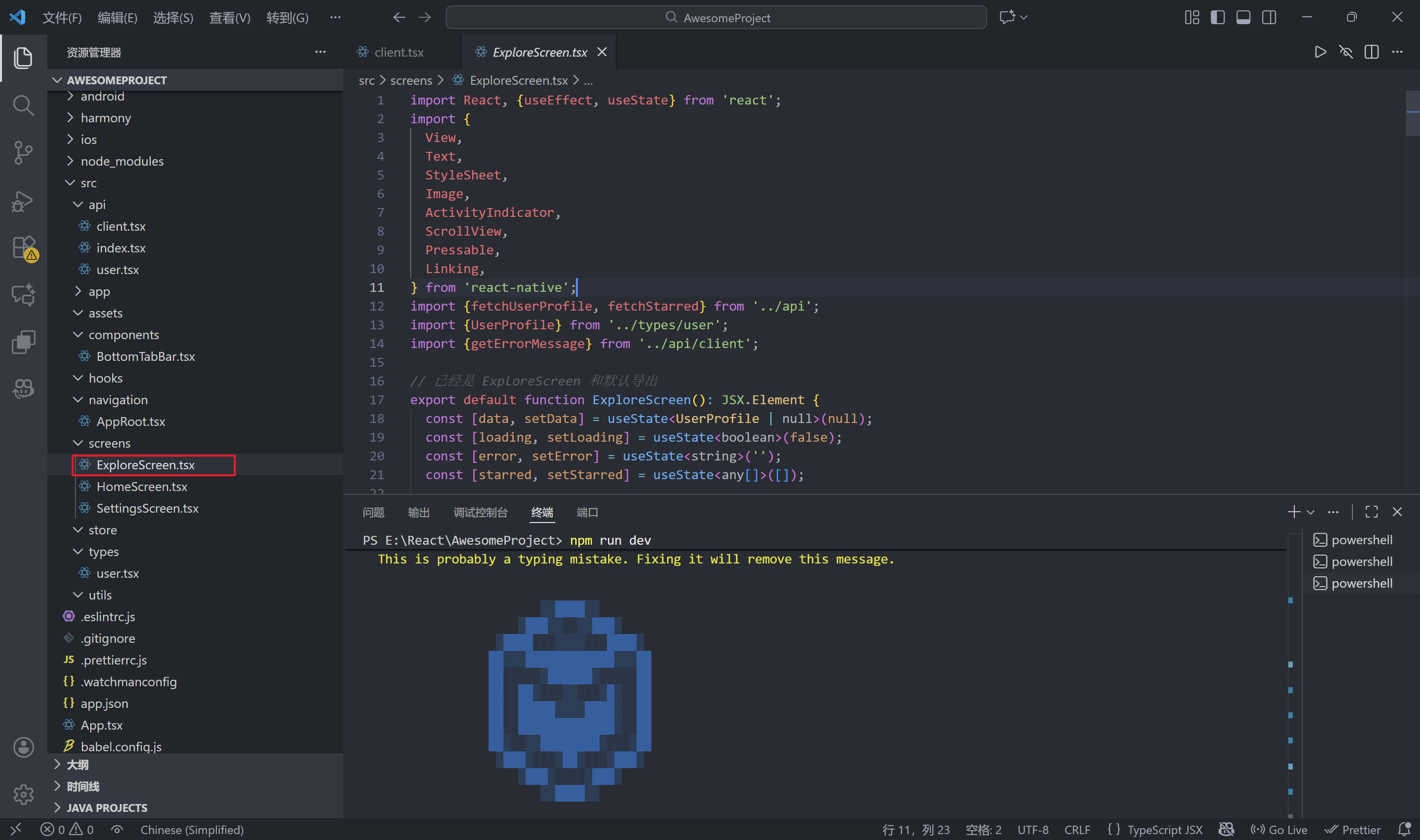The height and width of the screenshot is (840, 1420).
Task: Open the 问题 panel tab
Action: coord(374,512)
